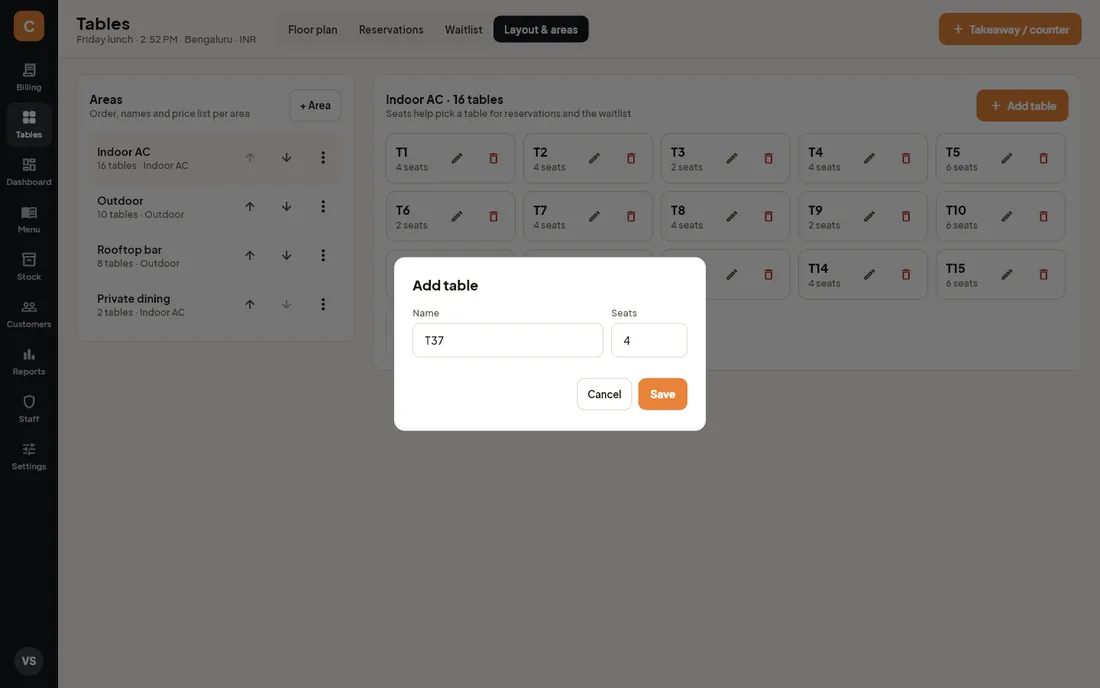Edit table T14 with pencil icon
This screenshot has height=688, width=1100.
(869, 275)
